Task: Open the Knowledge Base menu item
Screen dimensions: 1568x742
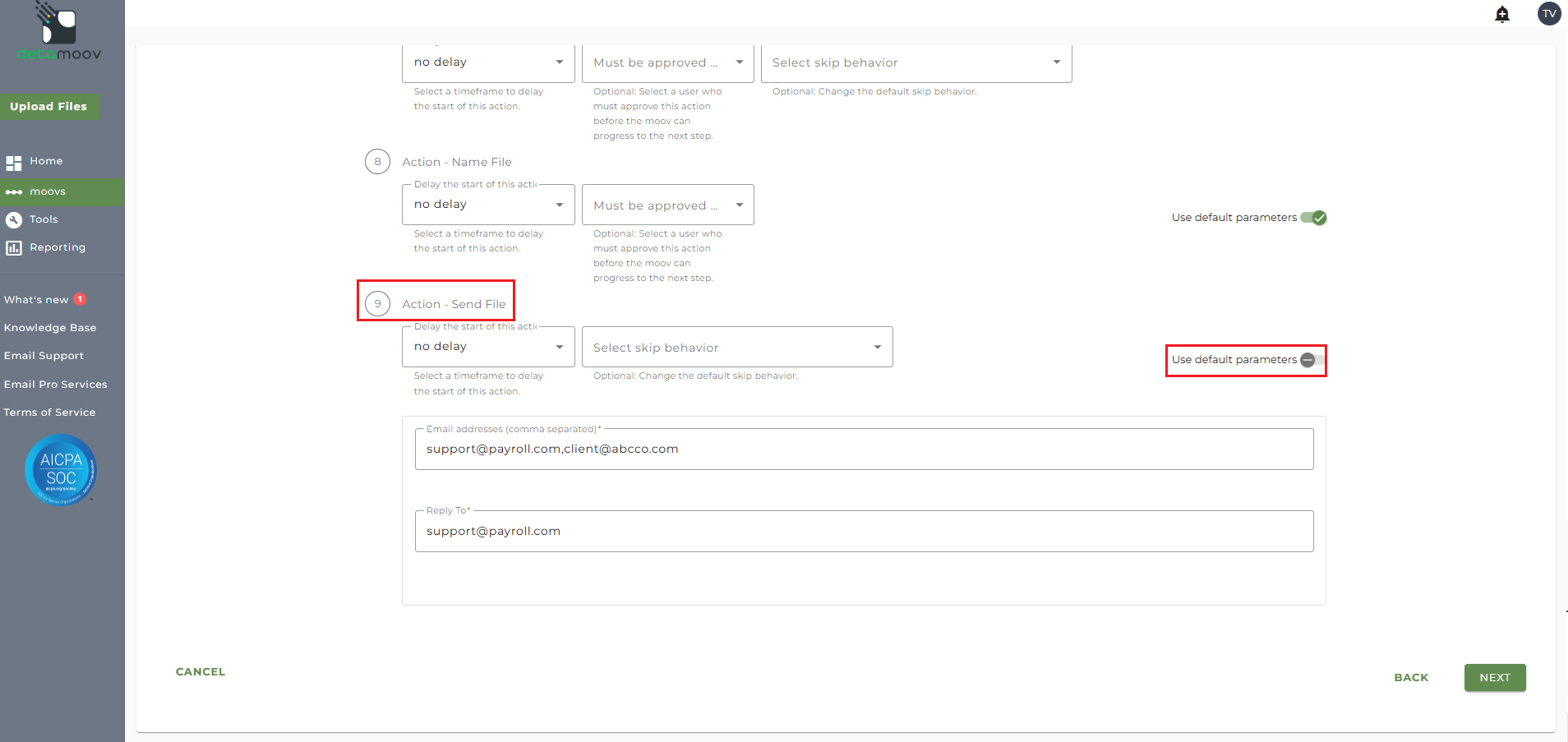Action: click(50, 328)
